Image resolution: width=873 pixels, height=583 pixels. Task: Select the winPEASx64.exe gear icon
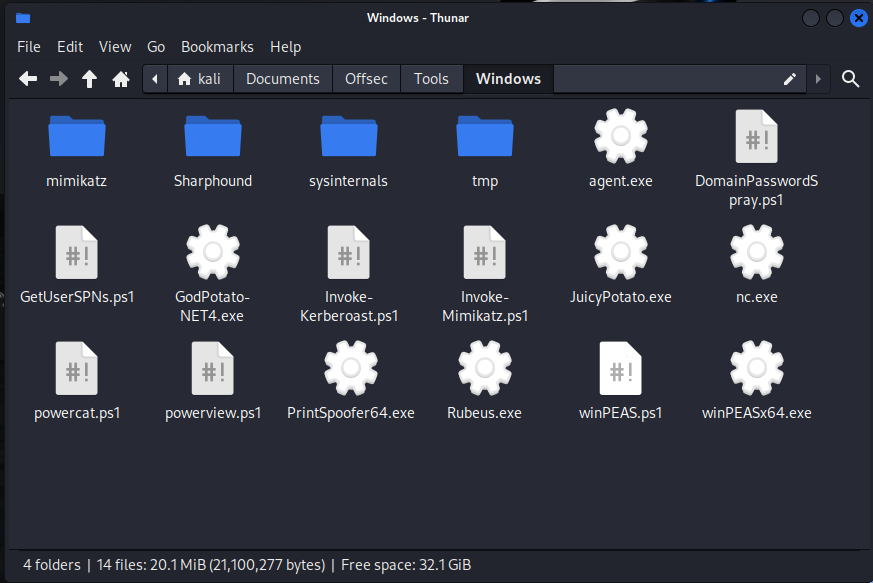[x=757, y=368]
